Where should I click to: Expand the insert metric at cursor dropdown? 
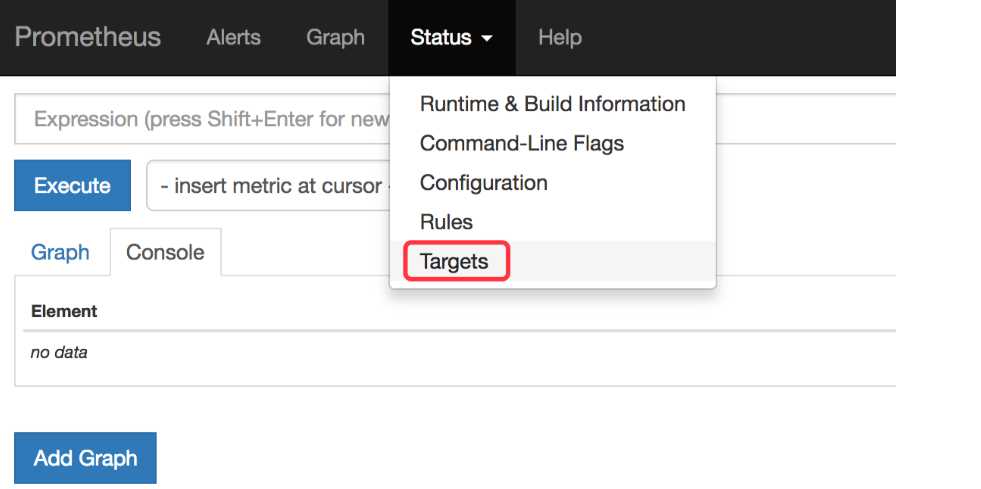tap(268, 186)
